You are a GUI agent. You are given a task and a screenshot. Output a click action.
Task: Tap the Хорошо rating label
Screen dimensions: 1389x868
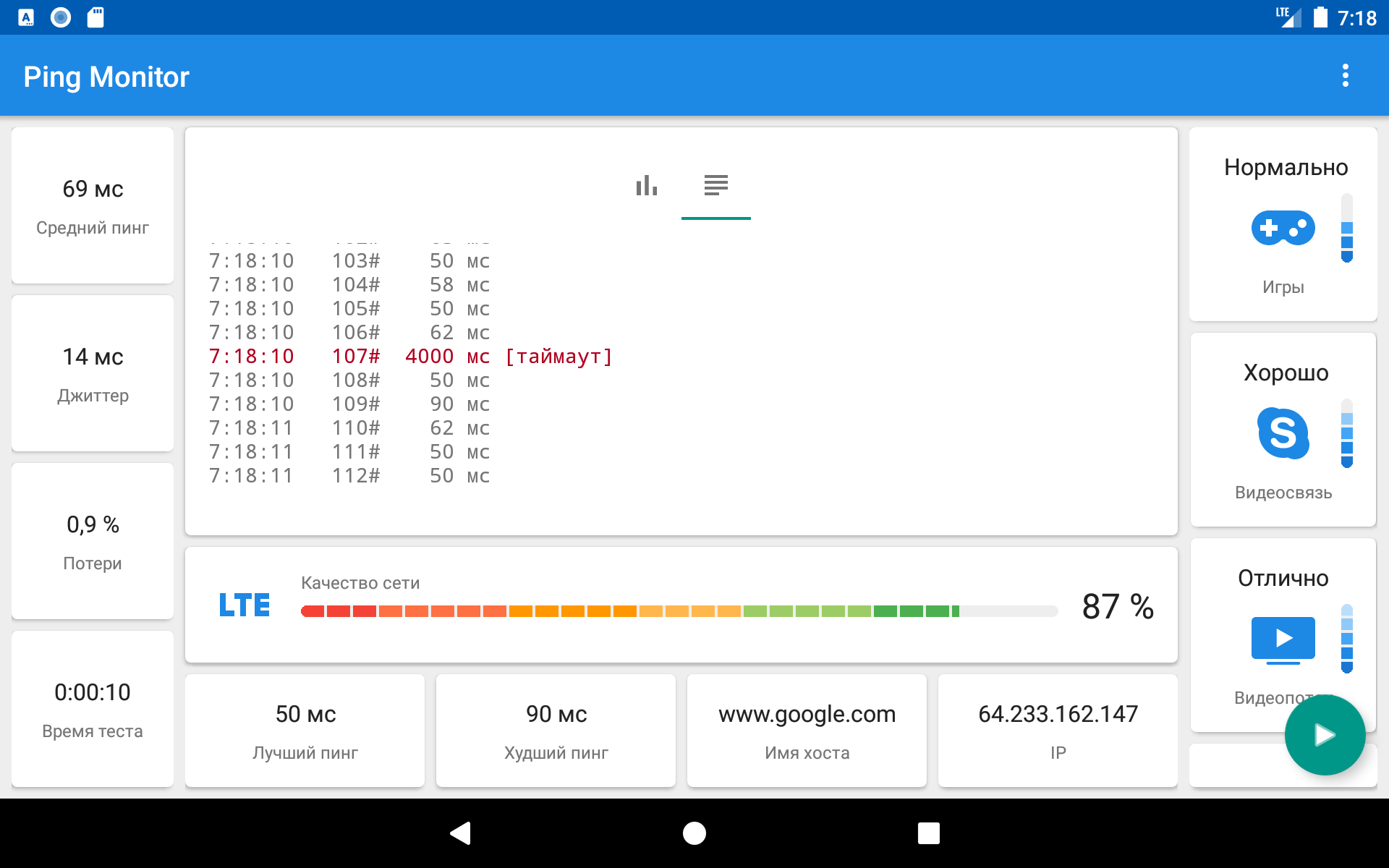(1286, 373)
